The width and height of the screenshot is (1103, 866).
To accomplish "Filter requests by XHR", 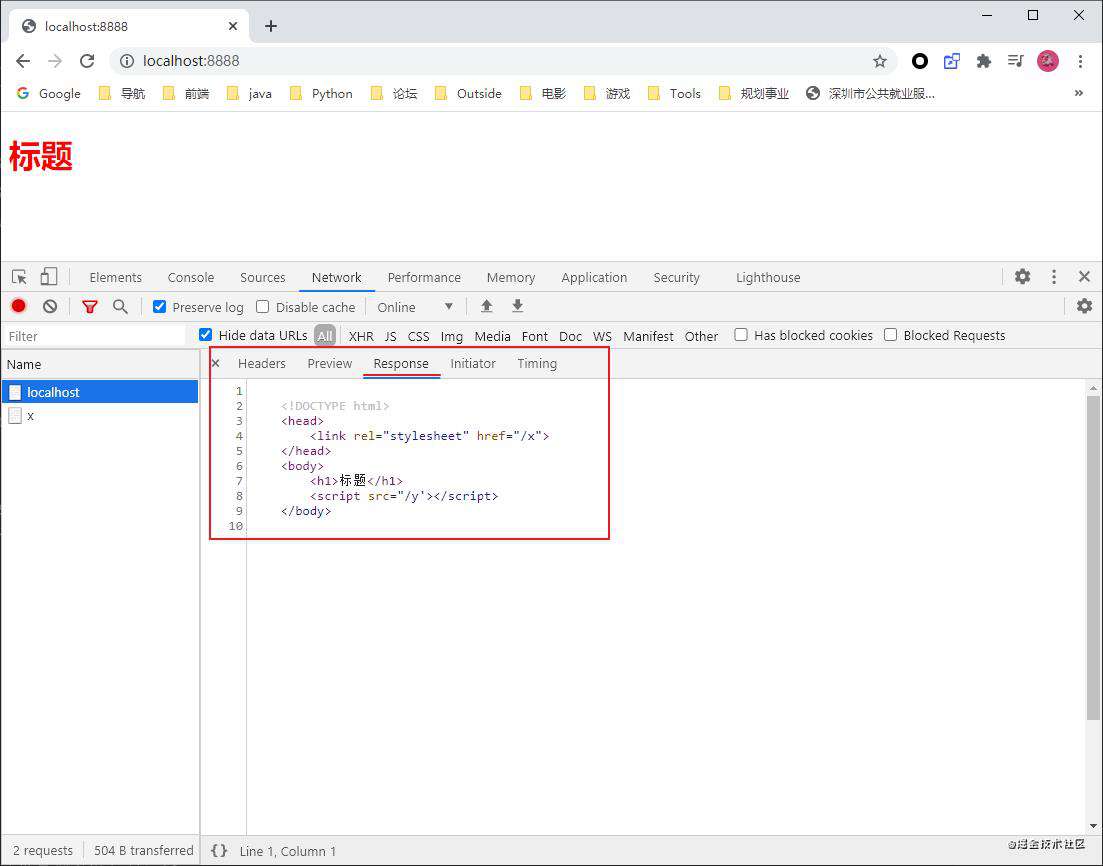I will click(361, 336).
